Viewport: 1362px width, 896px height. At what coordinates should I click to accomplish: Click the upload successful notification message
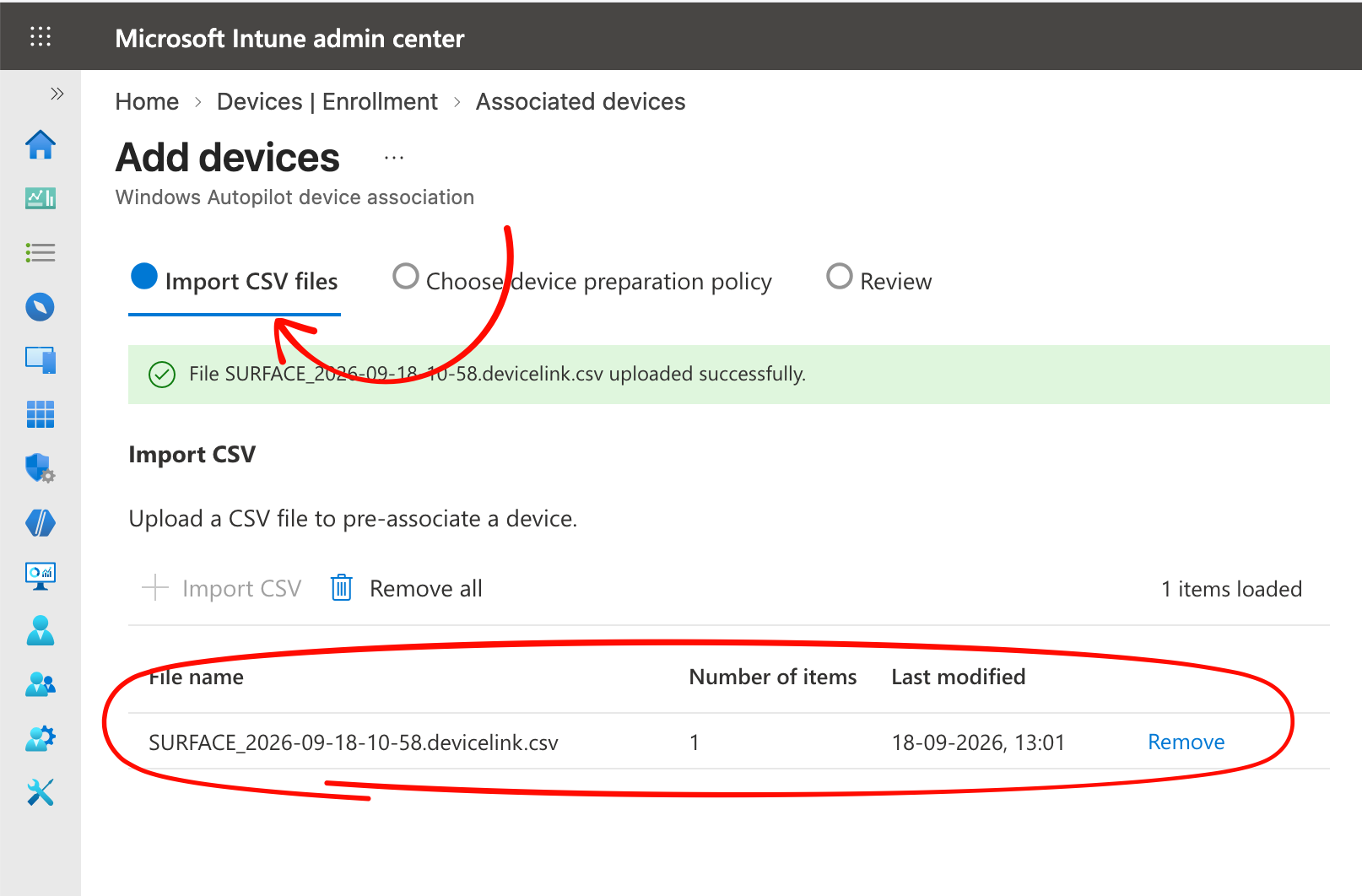coord(497,374)
